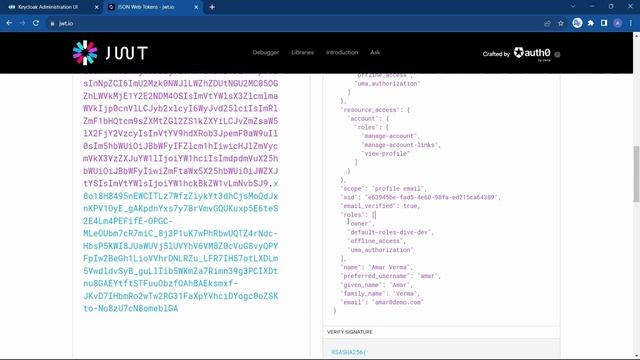Go back using the browser back arrow
This screenshot has width=640, height=360.
tap(9, 23)
